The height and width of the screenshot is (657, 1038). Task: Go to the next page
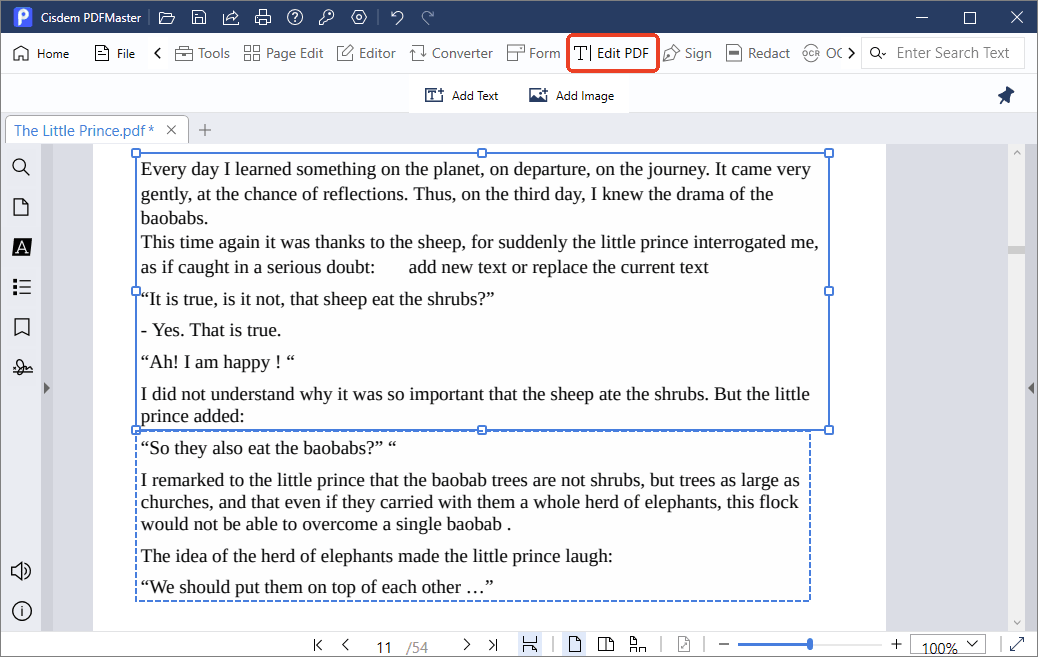coord(467,644)
